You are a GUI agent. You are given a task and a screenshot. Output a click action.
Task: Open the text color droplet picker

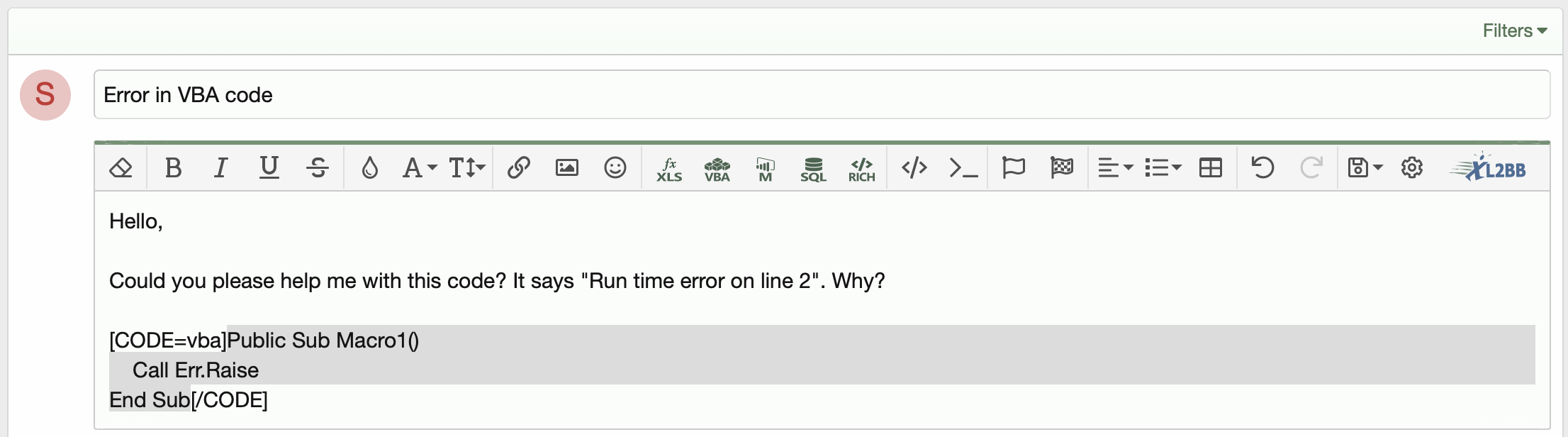pyautogui.click(x=370, y=168)
